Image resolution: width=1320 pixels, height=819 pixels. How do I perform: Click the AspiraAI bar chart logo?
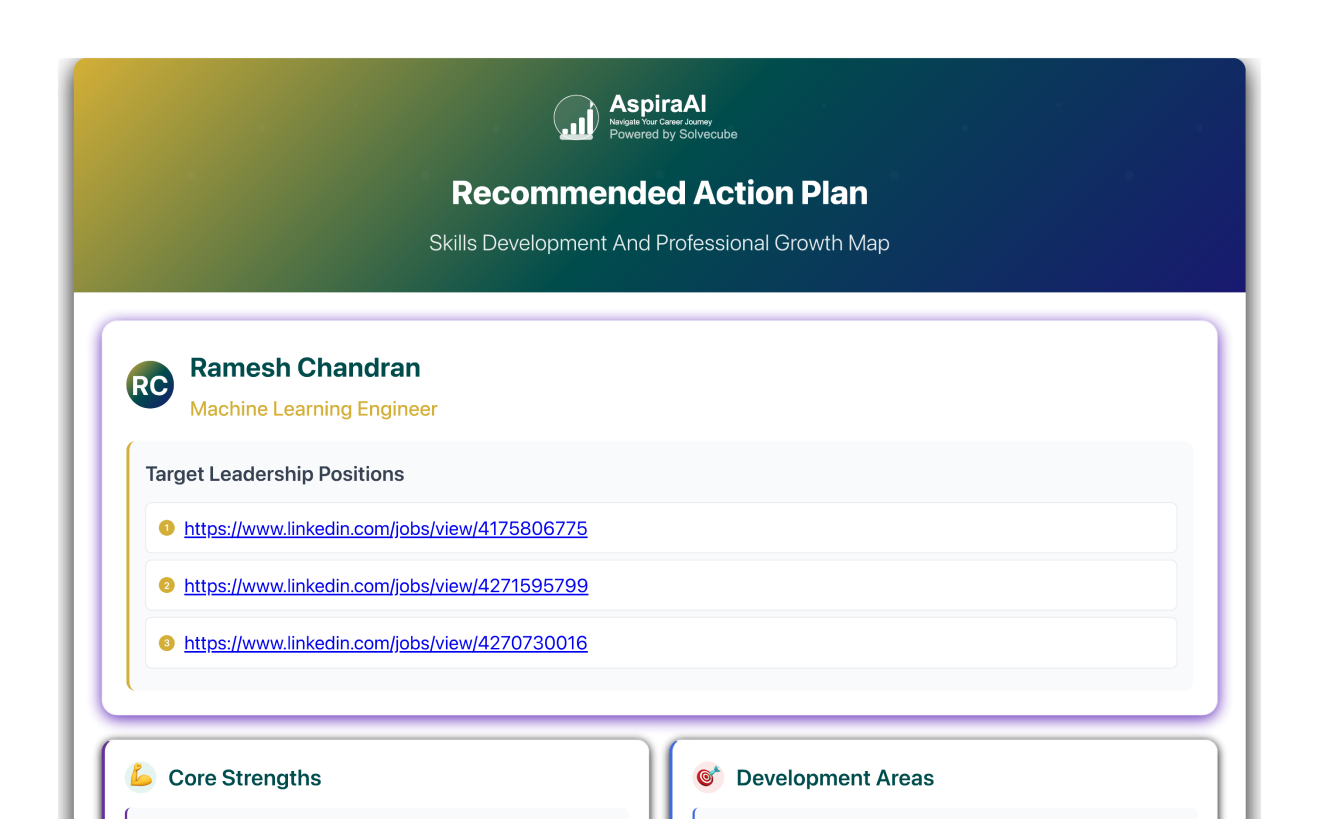click(x=576, y=118)
